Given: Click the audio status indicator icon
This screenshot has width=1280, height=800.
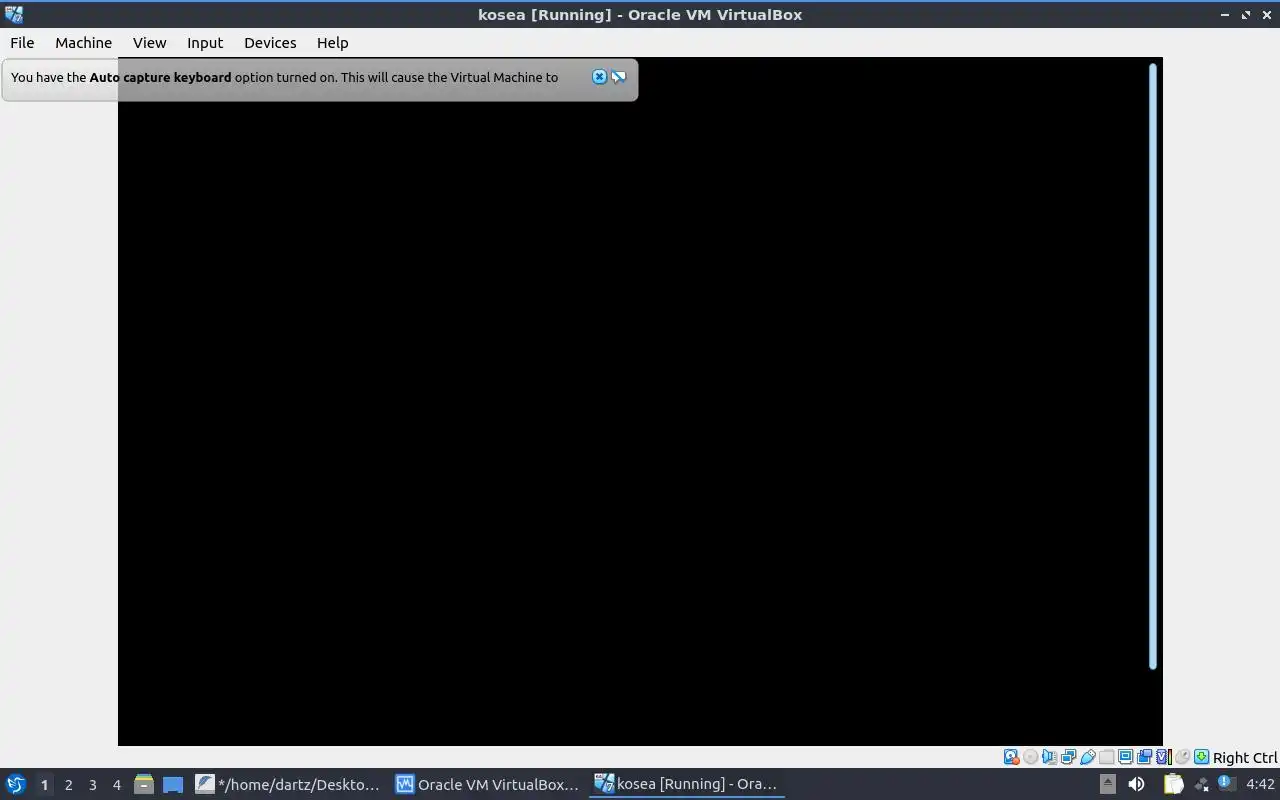Looking at the screenshot, I should (1049, 757).
